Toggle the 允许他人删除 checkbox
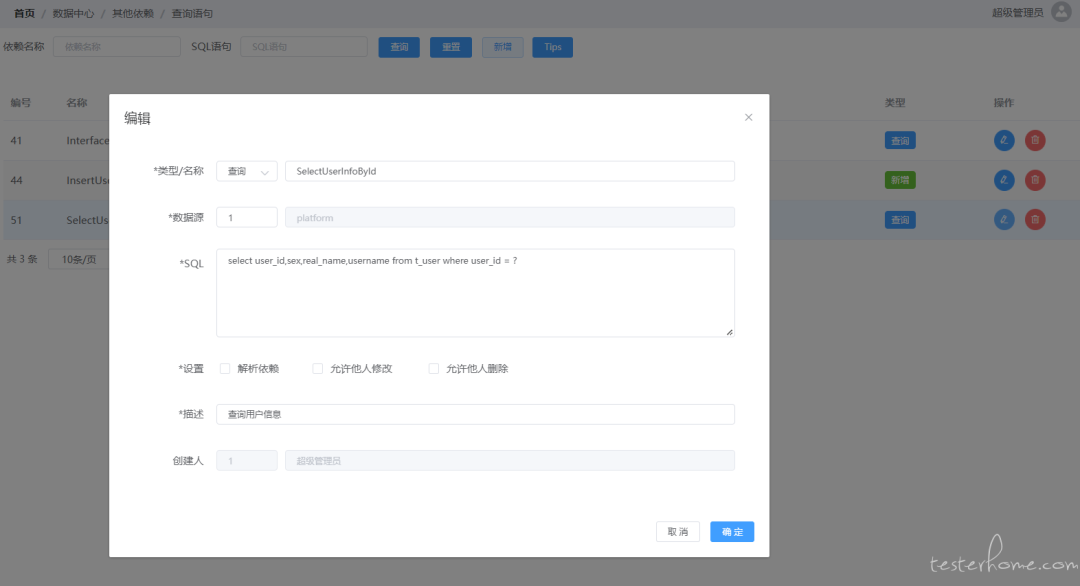 coord(433,368)
